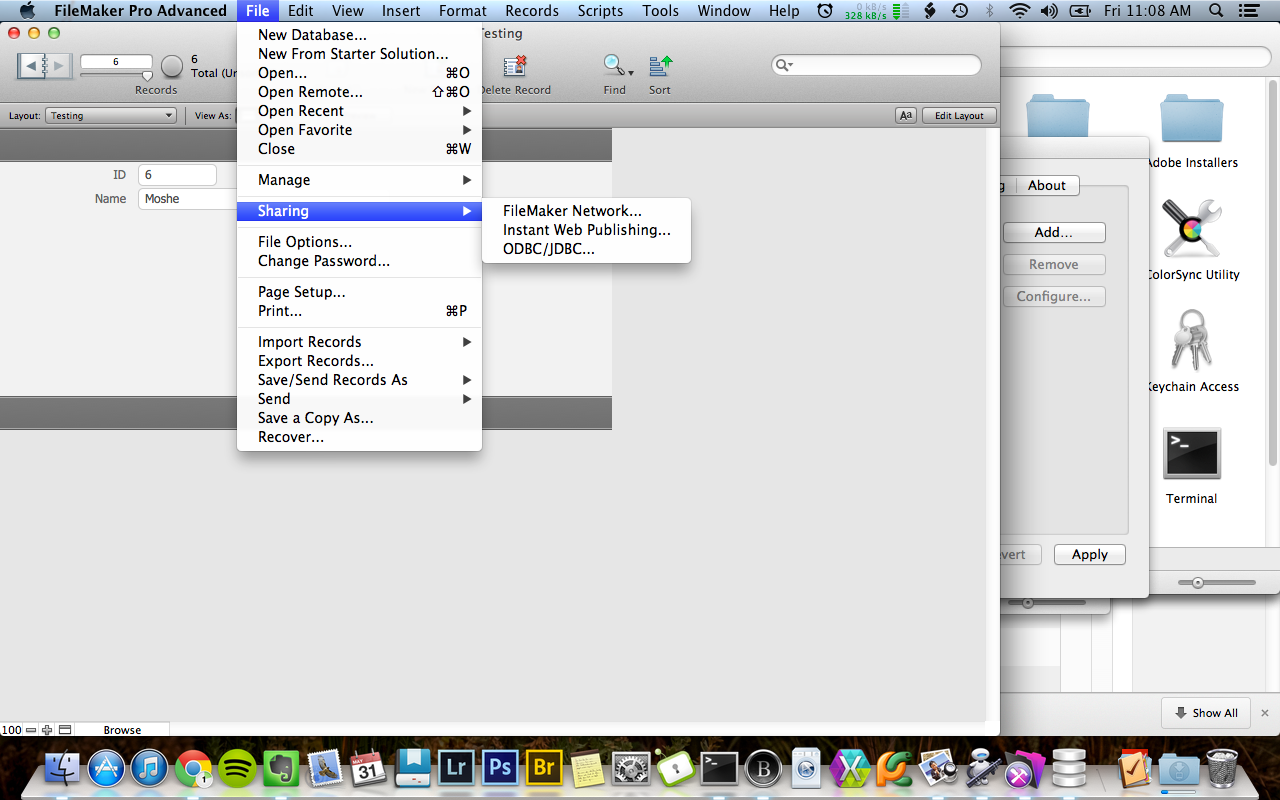1280x800 pixels.
Task: Click the Show All button
Action: point(1205,713)
